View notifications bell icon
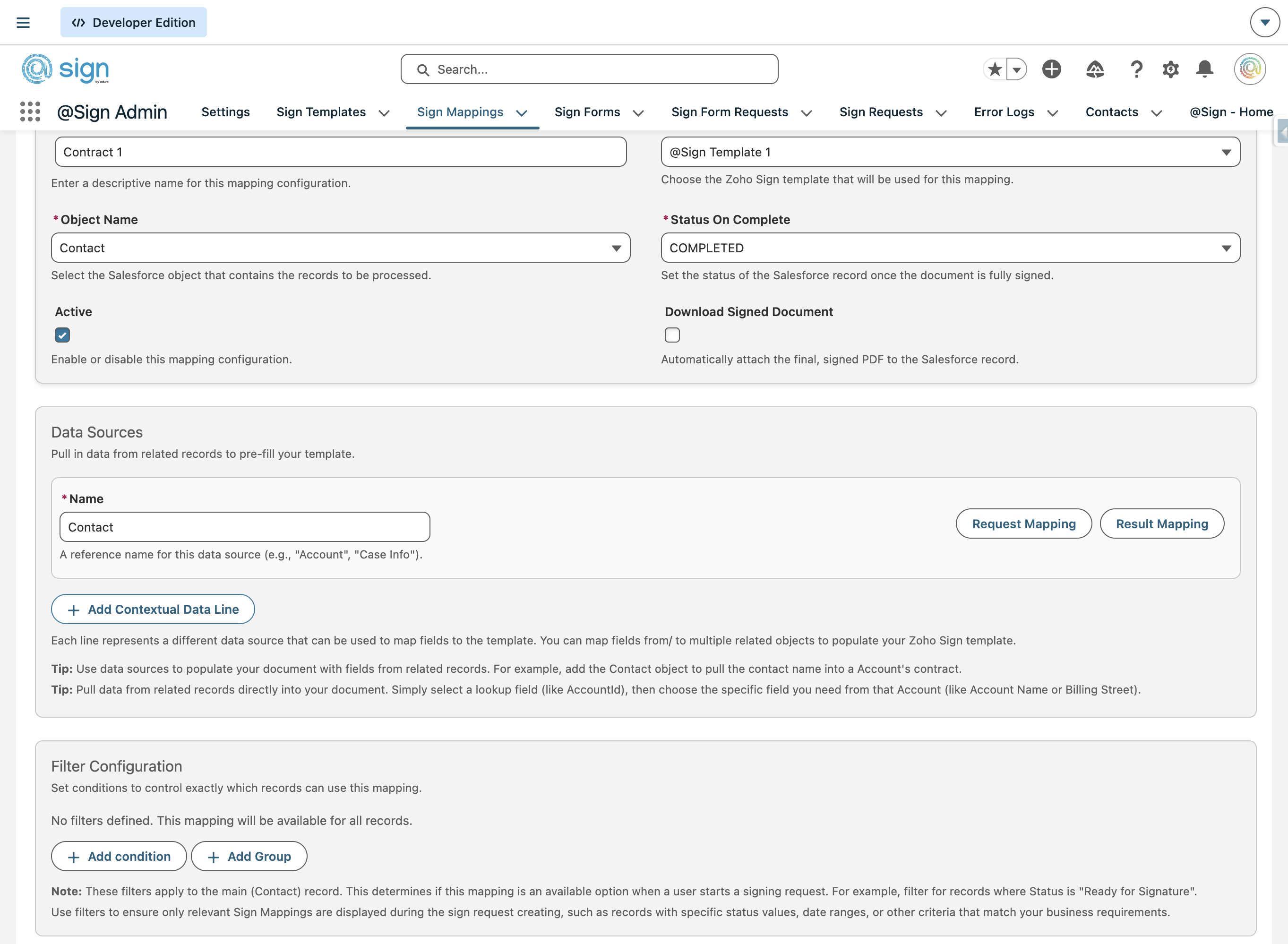The width and height of the screenshot is (1288, 944). (x=1204, y=70)
